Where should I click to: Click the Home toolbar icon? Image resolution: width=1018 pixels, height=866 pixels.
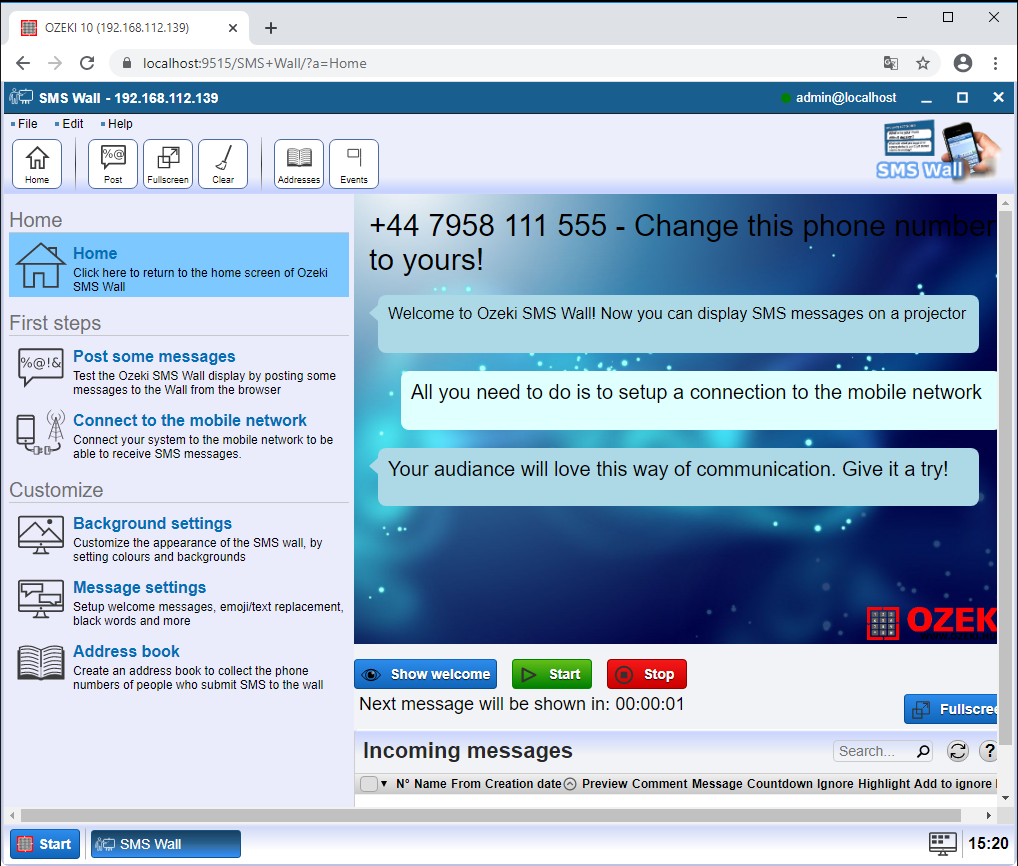(x=37, y=164)
